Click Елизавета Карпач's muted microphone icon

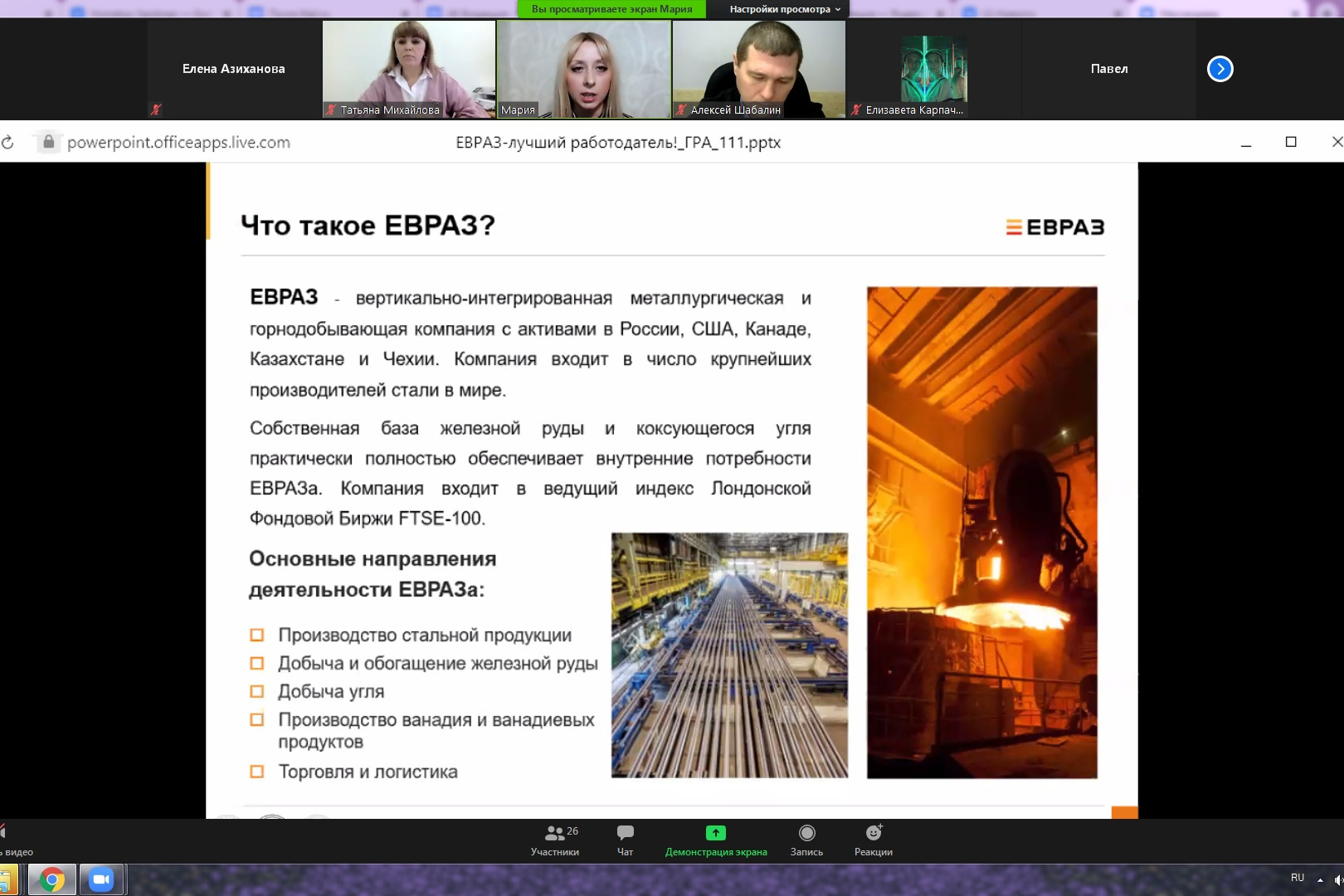[856, 110]
